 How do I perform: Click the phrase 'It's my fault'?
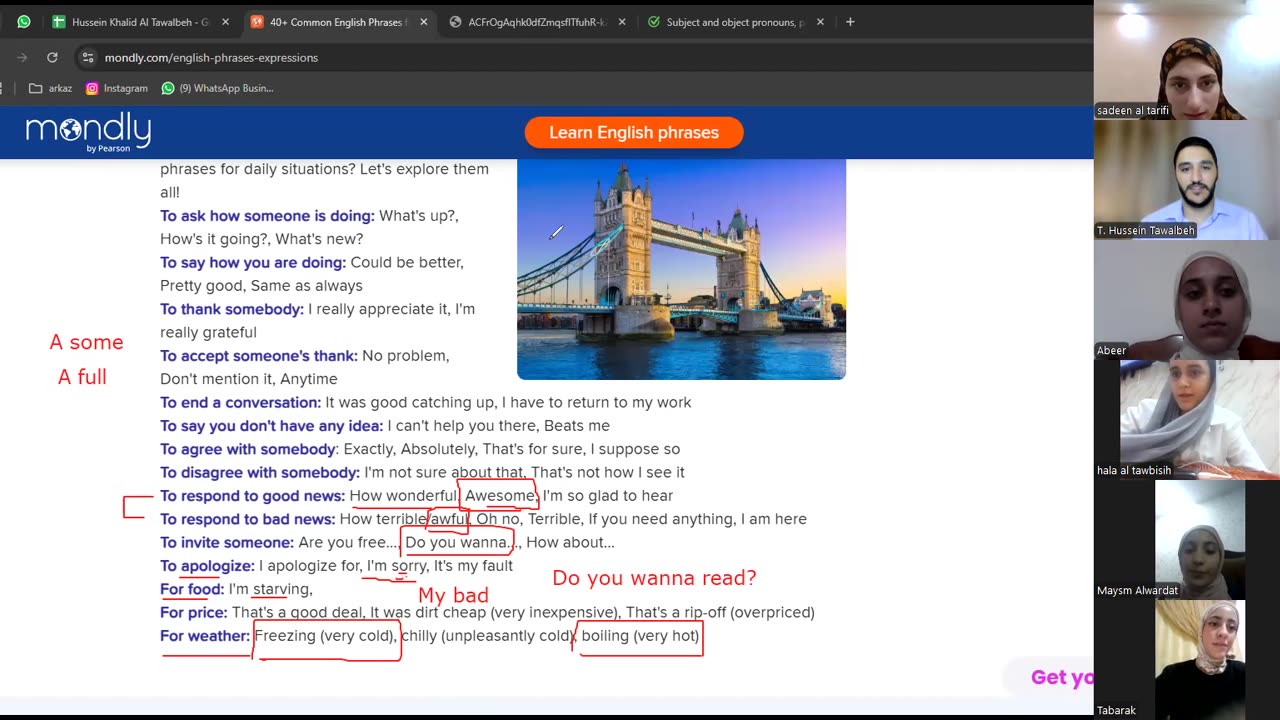coord(473,566)
